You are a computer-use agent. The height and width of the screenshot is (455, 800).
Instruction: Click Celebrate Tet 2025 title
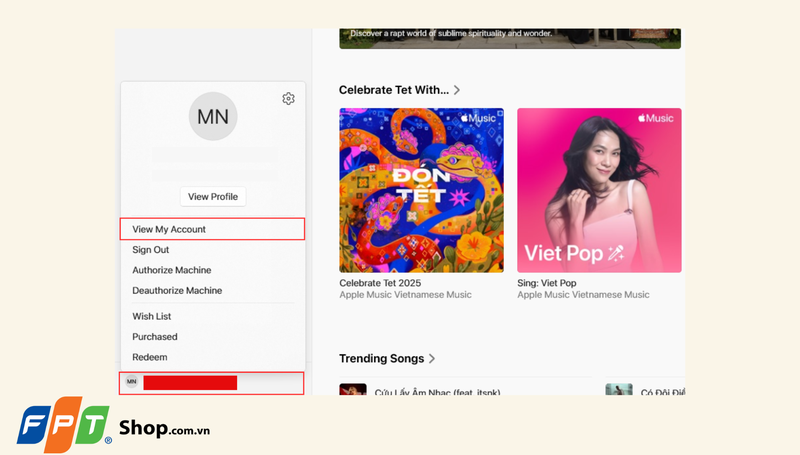380,283
